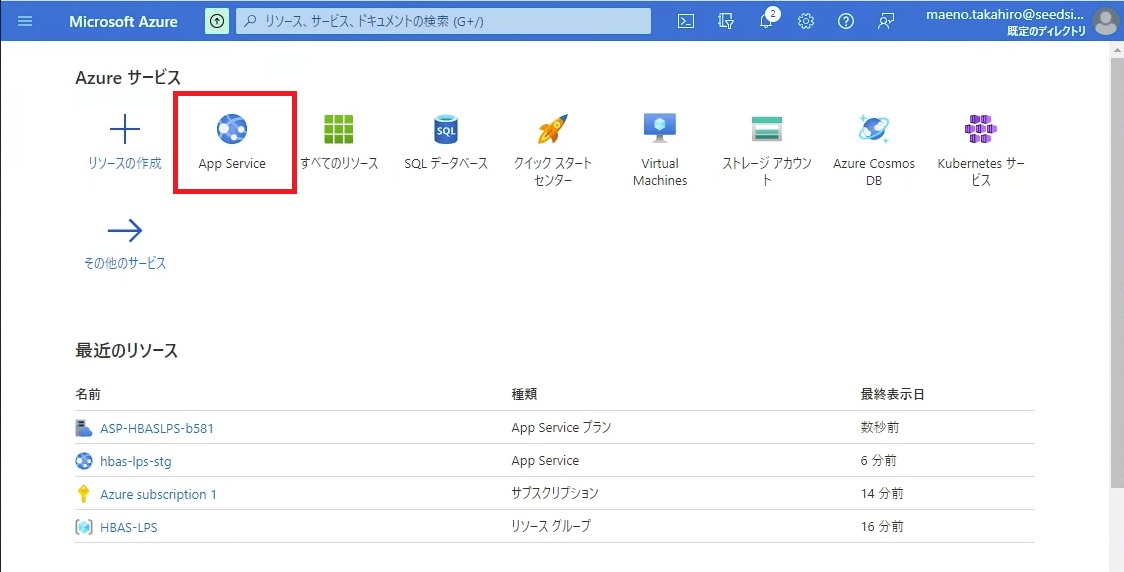Open the App Service icon
This screenshot has height=572, width=1124.
click(x=232, y=129)
